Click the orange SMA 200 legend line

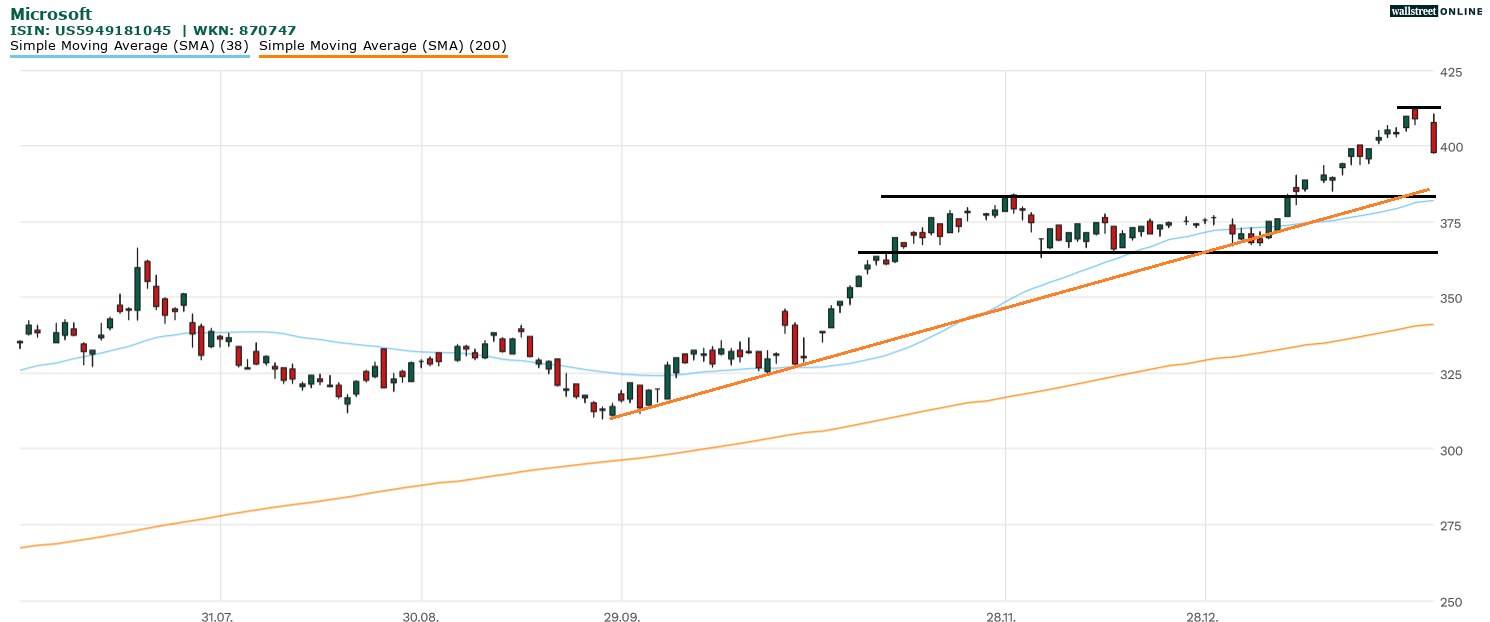[x=383, y=56]
